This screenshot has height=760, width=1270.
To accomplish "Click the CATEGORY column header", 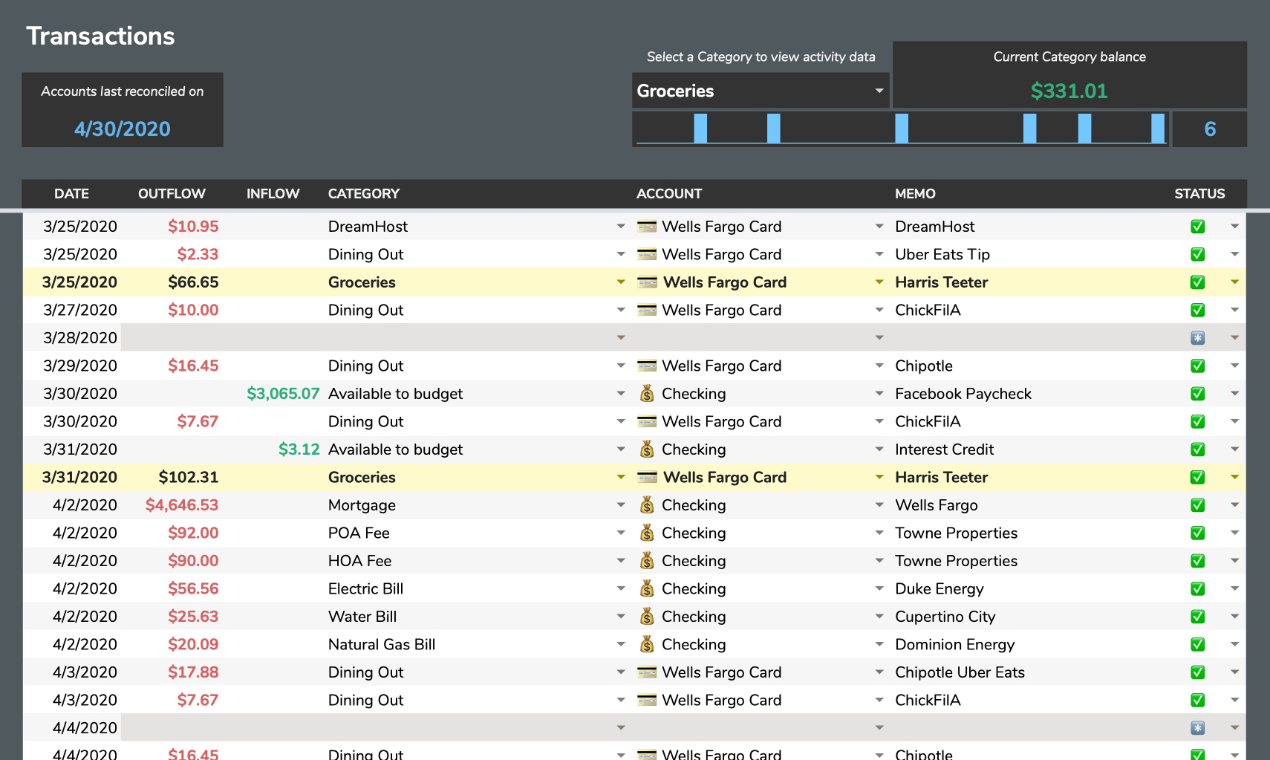I will pyautogui.click(x=364, y=194).
